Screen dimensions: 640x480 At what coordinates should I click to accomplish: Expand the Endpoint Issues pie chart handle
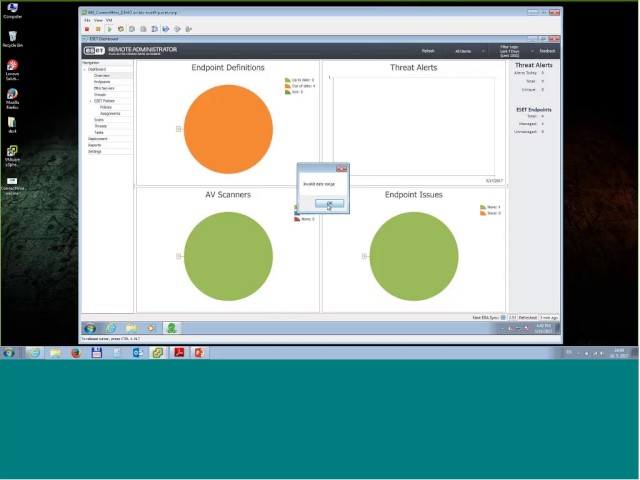tap(364, 256)
